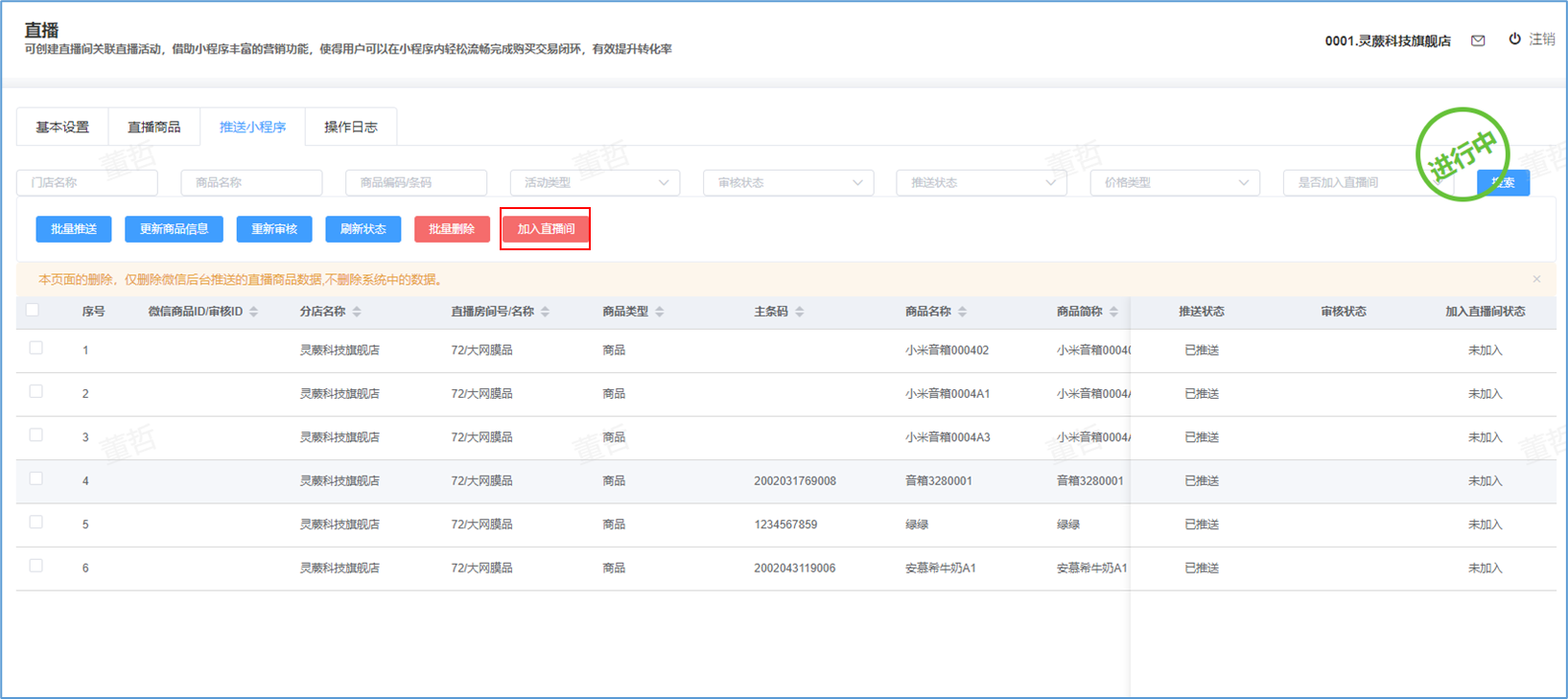
Task: Click the 加入直播间 button
Action: tap(546, 229)
